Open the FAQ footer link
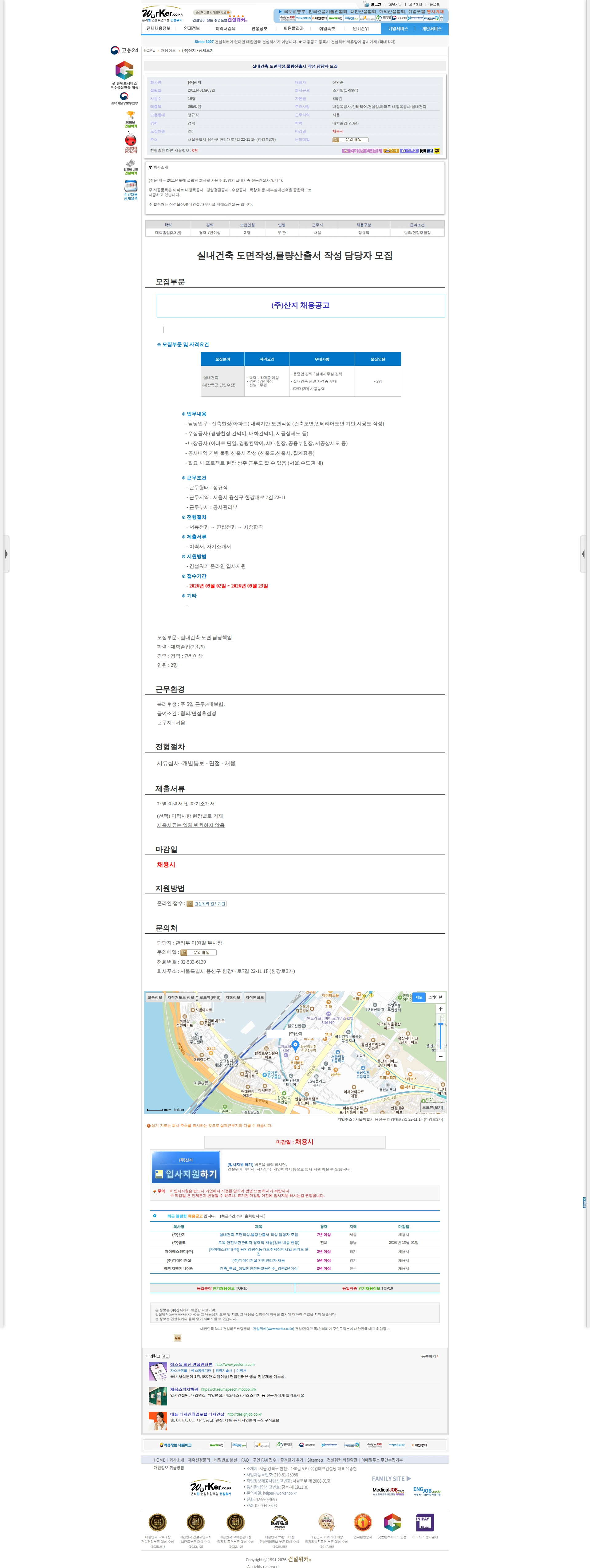Image resolution: width=590 pixels, height=1568 pixels. [x=245, y=1460]
